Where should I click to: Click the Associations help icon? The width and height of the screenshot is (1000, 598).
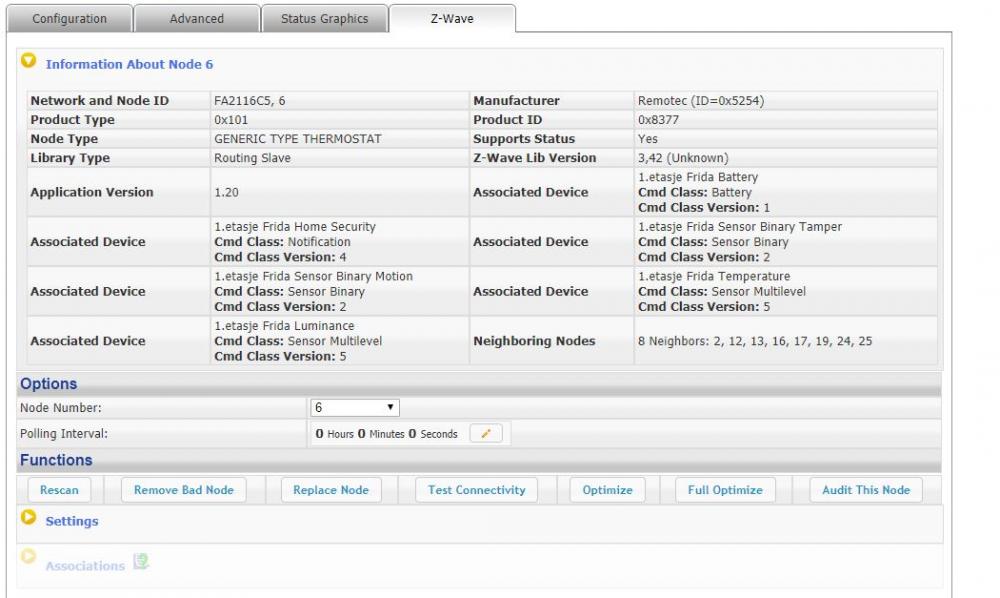(x=141, y=563)
